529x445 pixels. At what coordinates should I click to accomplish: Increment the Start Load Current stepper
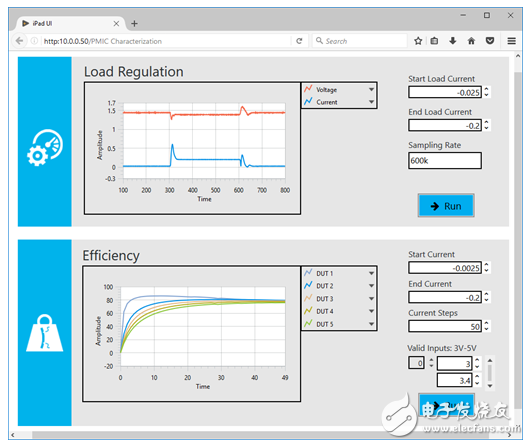click(x=486, y=89)
